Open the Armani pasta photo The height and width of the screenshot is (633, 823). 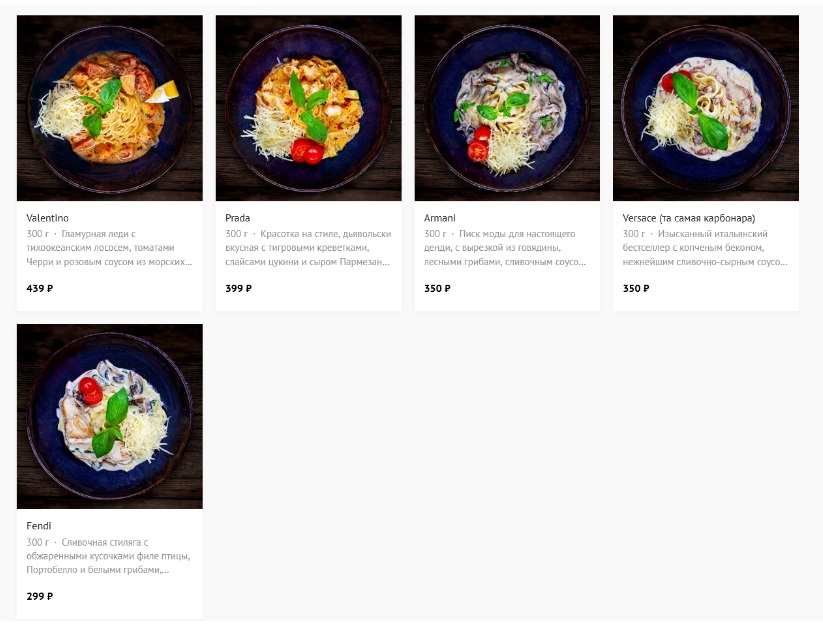(x=507, y=108)
